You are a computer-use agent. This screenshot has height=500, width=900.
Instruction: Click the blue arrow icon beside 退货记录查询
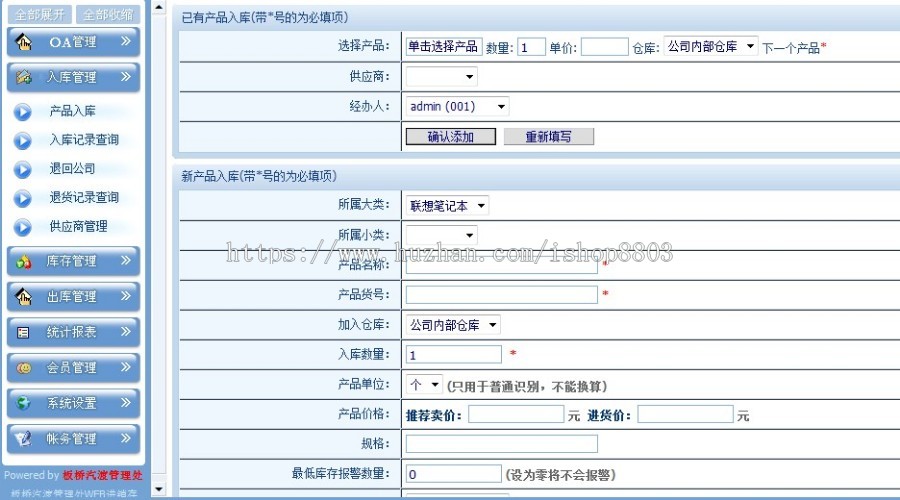click(x=22, y=198)
